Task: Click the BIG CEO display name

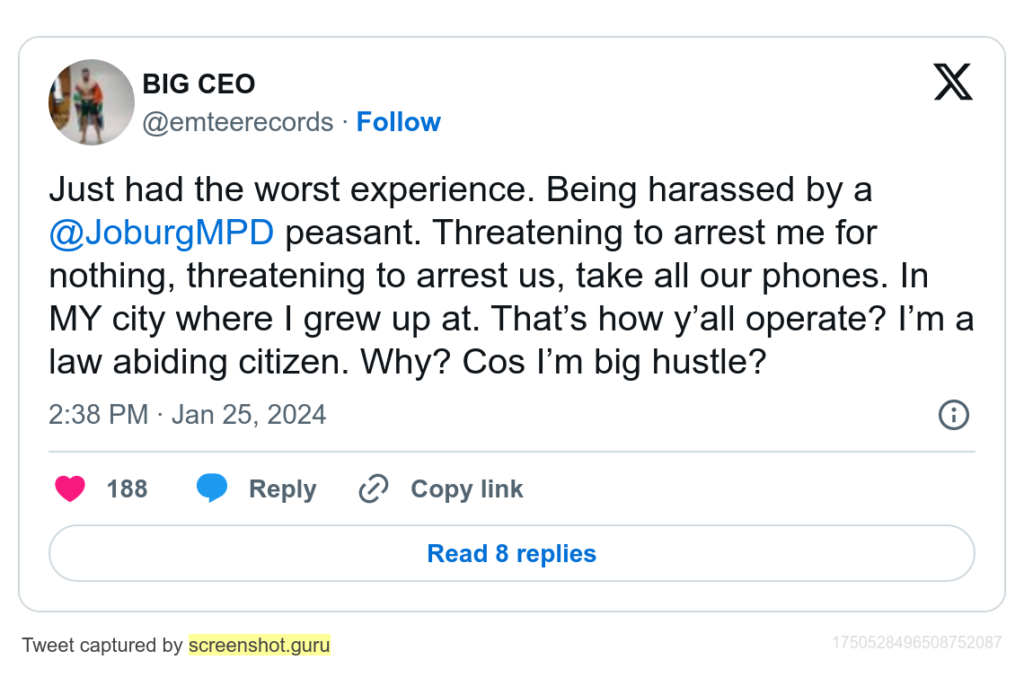Action: [199, 84]
